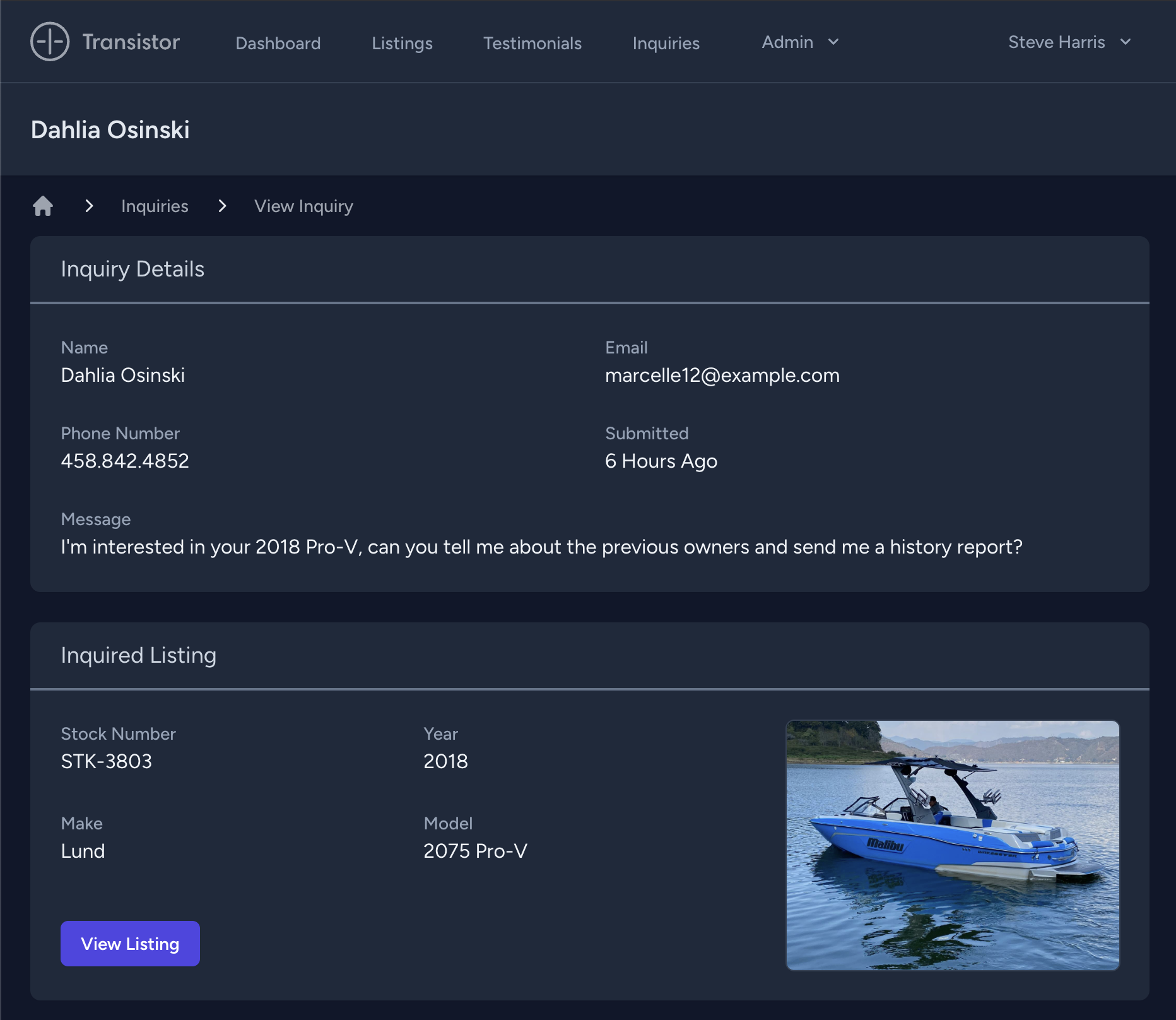Click the submitted time 6 Hours Ago
The width and height of the screenshot is (1176, 1020).
click(661, 461)
